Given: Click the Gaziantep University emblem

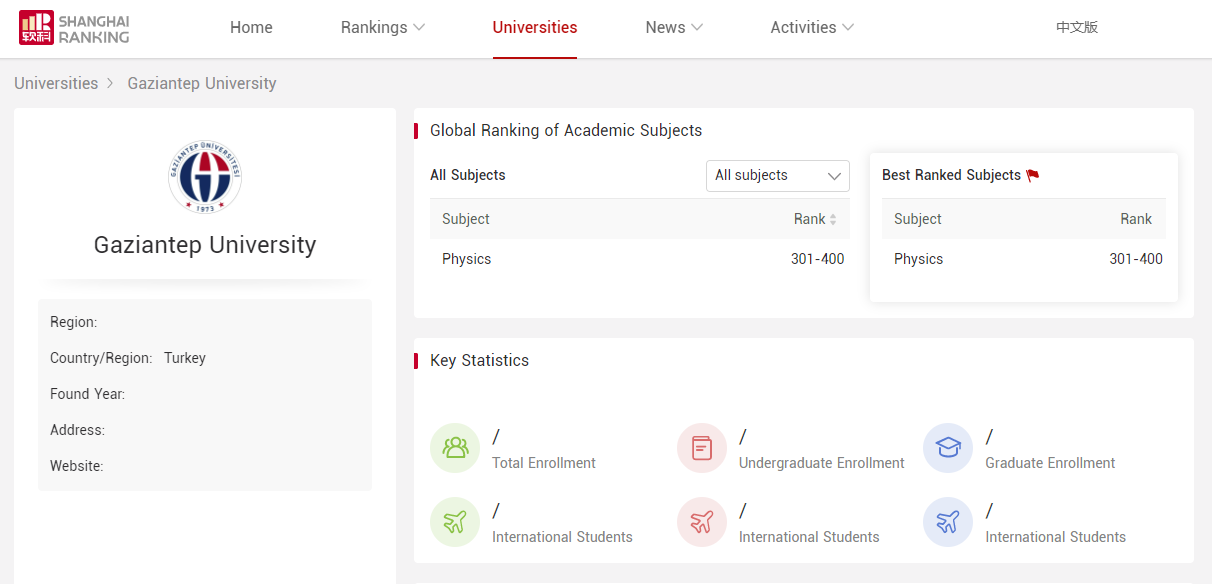Looking at the screenshot, I should pos(205,177).
